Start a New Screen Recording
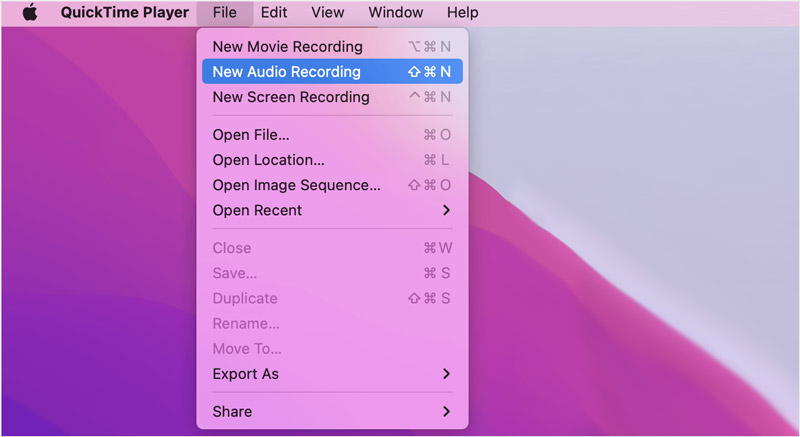This screenshot has height=437, width=800. coord(332,97)
